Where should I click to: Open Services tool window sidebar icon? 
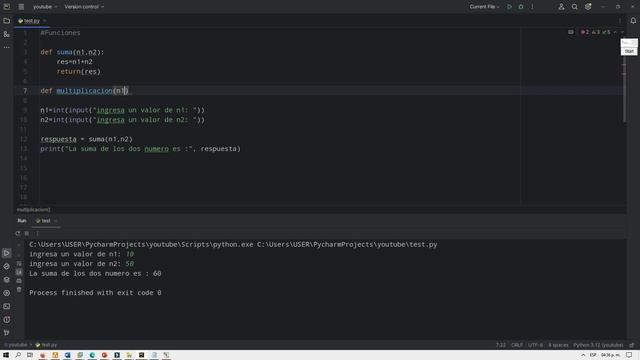[7, 293]
